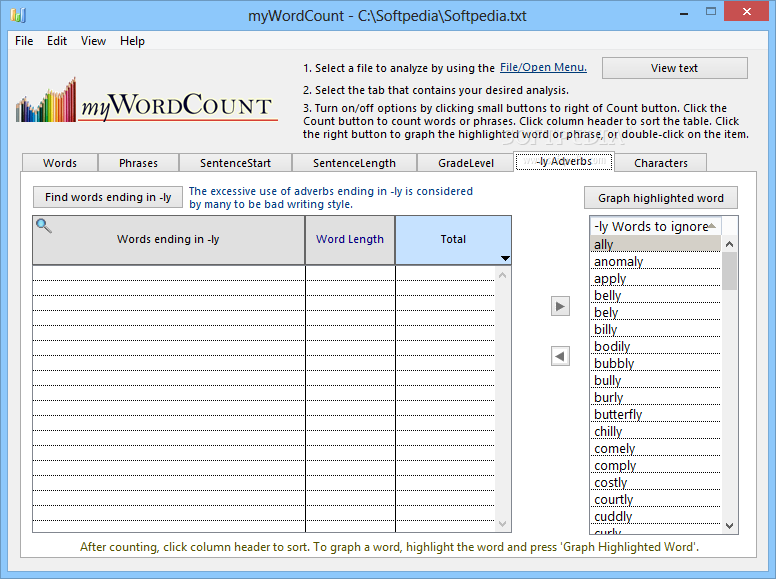
Task: Select 'bely' in the ignore list
Action: 655,312
